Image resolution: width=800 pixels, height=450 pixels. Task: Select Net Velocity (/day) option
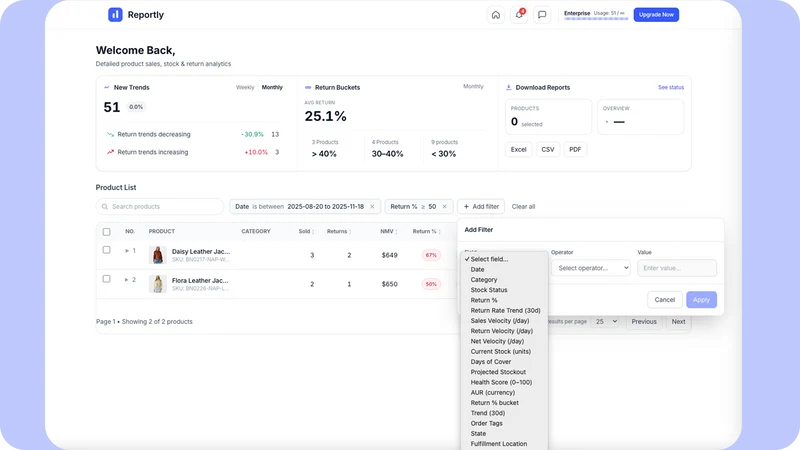(504, 341)
